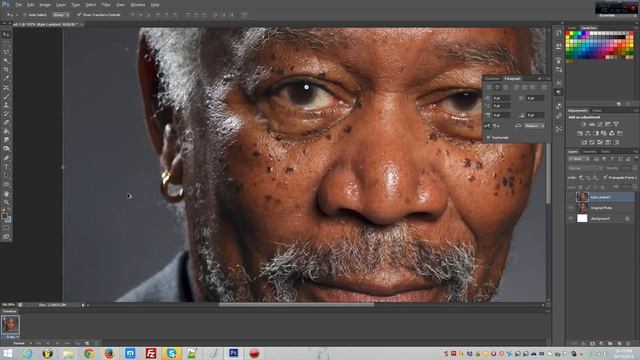Select the History Brush tool
Image resolution: width=640 pixels, height=360 pixels.
[x=7, y=114]
